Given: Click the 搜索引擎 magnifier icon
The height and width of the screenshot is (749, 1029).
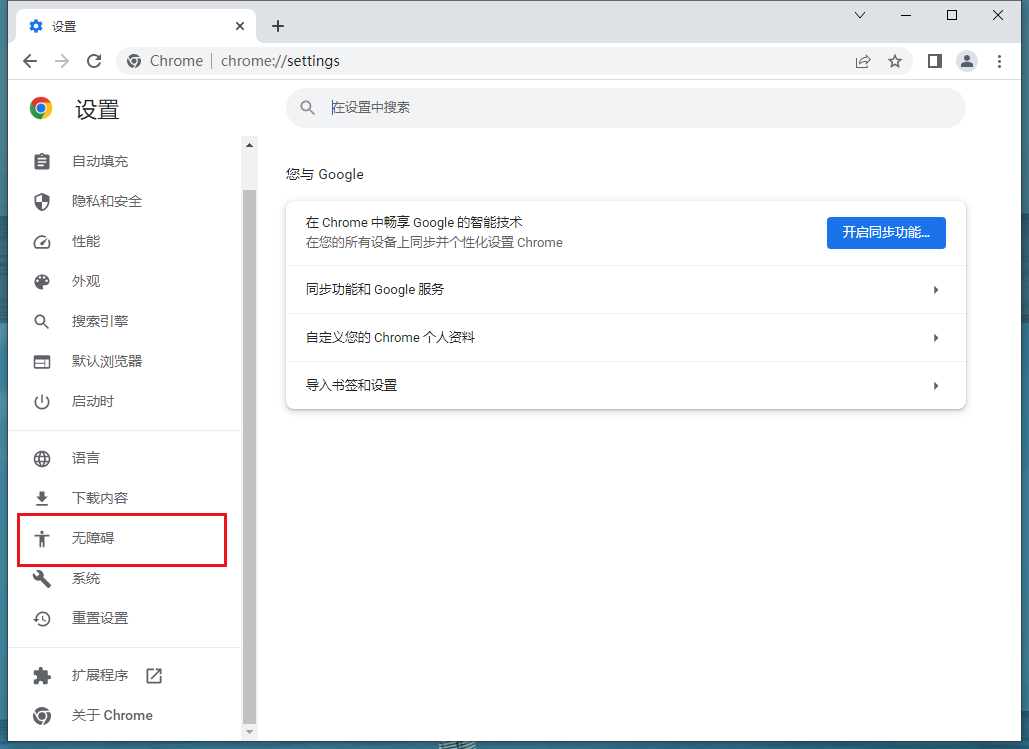Looking at the screenshot, I should pos(41,322).
